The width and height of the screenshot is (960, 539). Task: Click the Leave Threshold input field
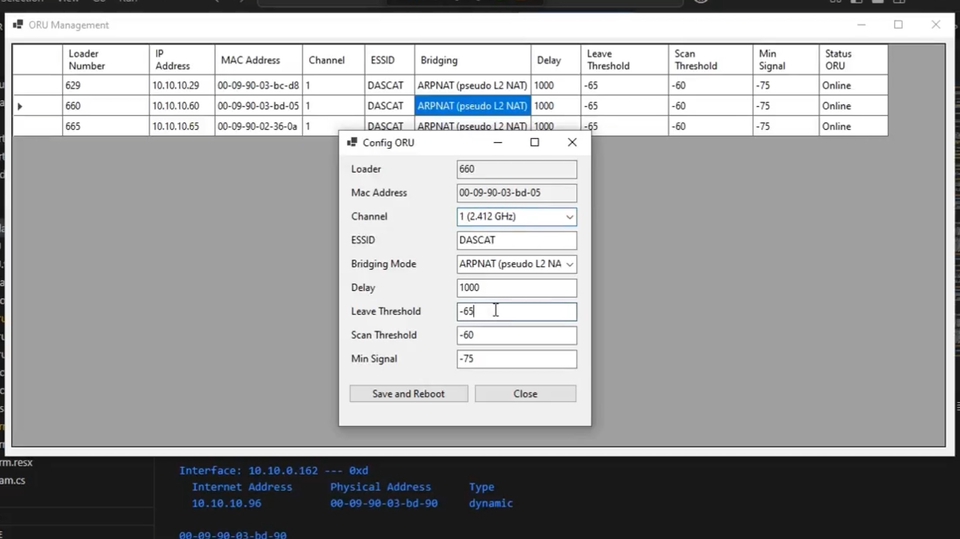516,311
